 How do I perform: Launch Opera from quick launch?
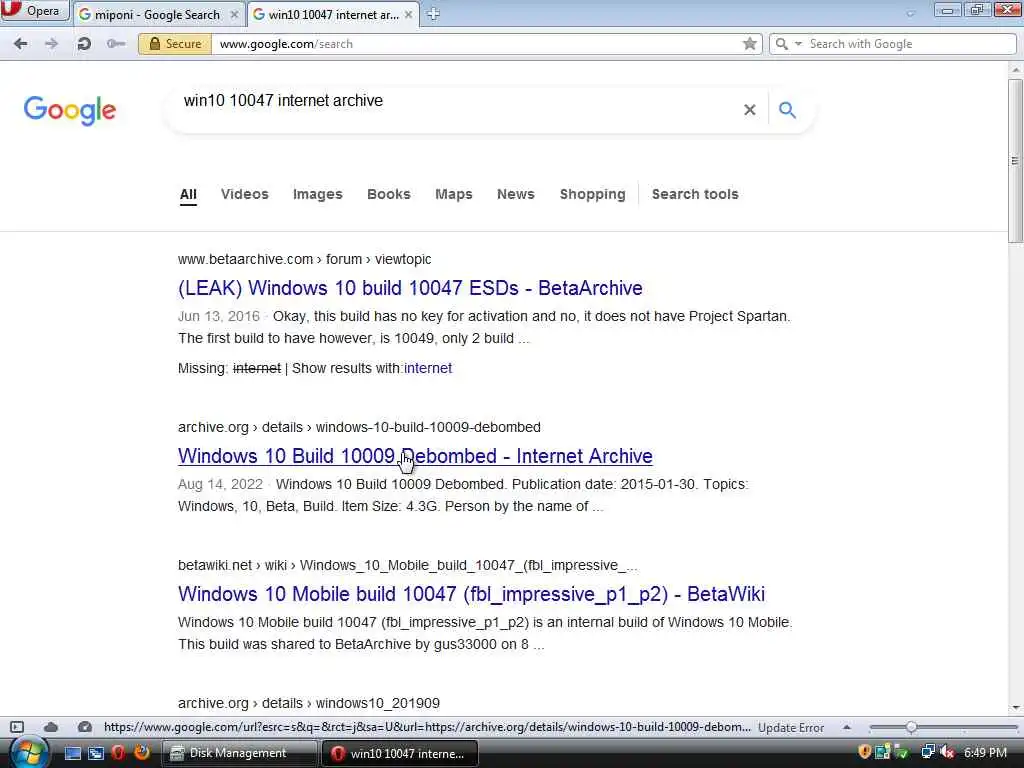(x=118, y=753)
